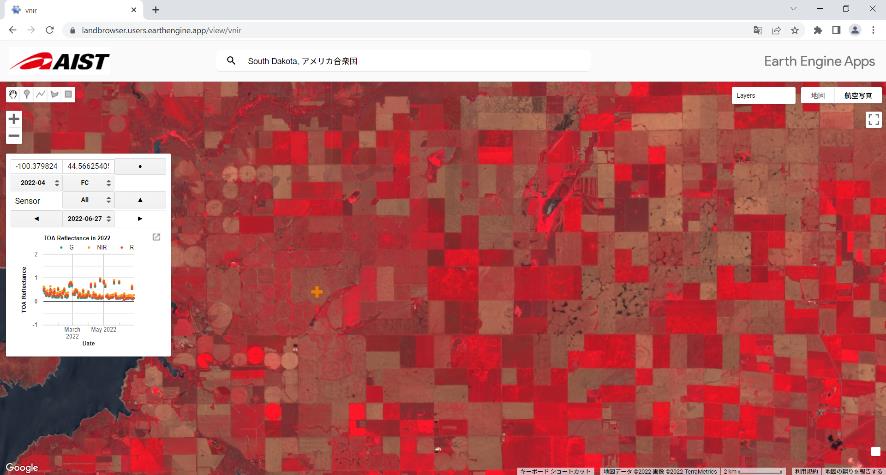Click the May 2022 axis label
Viewport: 886px width, 475px height.
tap(103, 329)
